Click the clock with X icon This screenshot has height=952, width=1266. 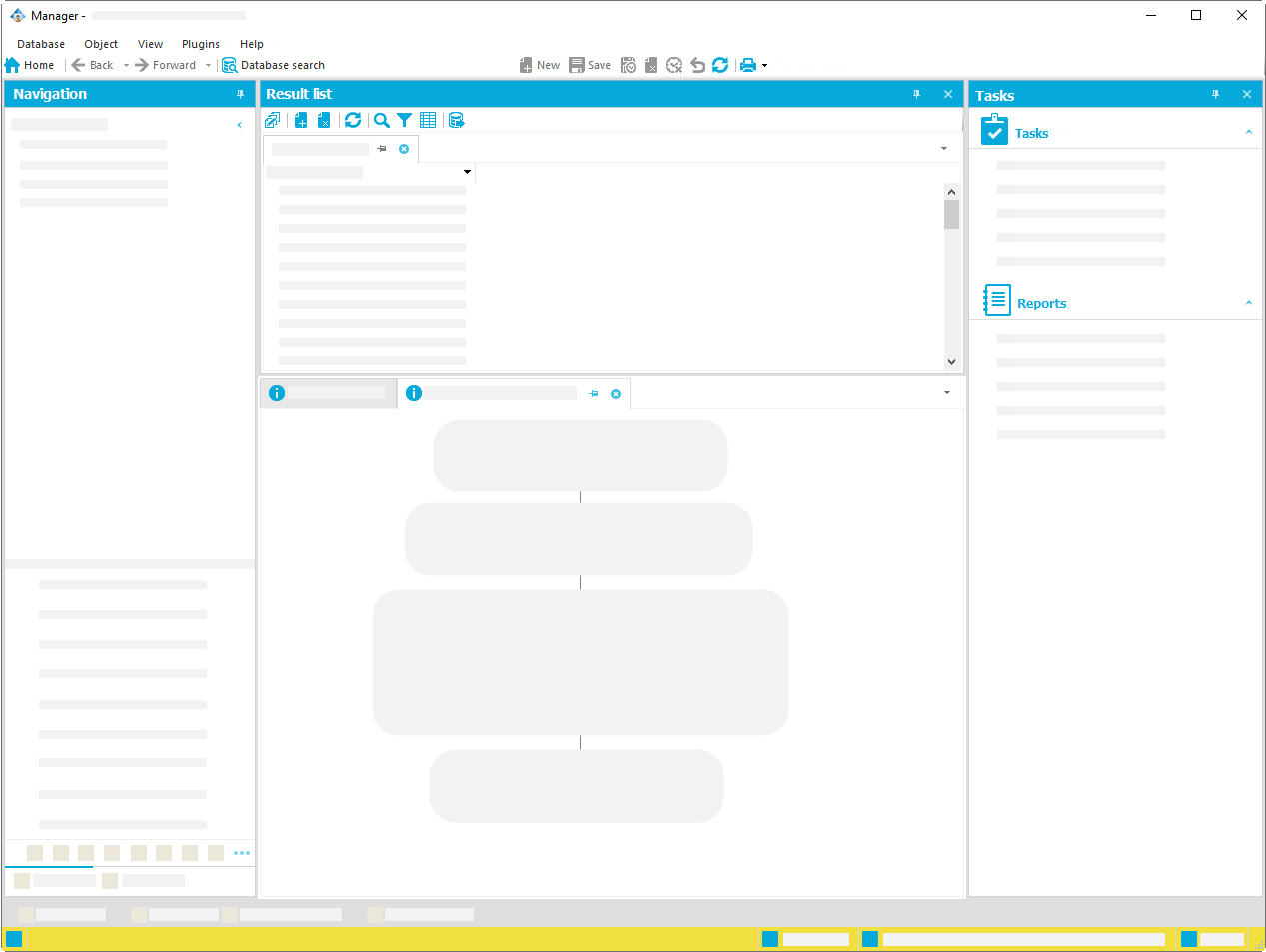coord(674,65)
